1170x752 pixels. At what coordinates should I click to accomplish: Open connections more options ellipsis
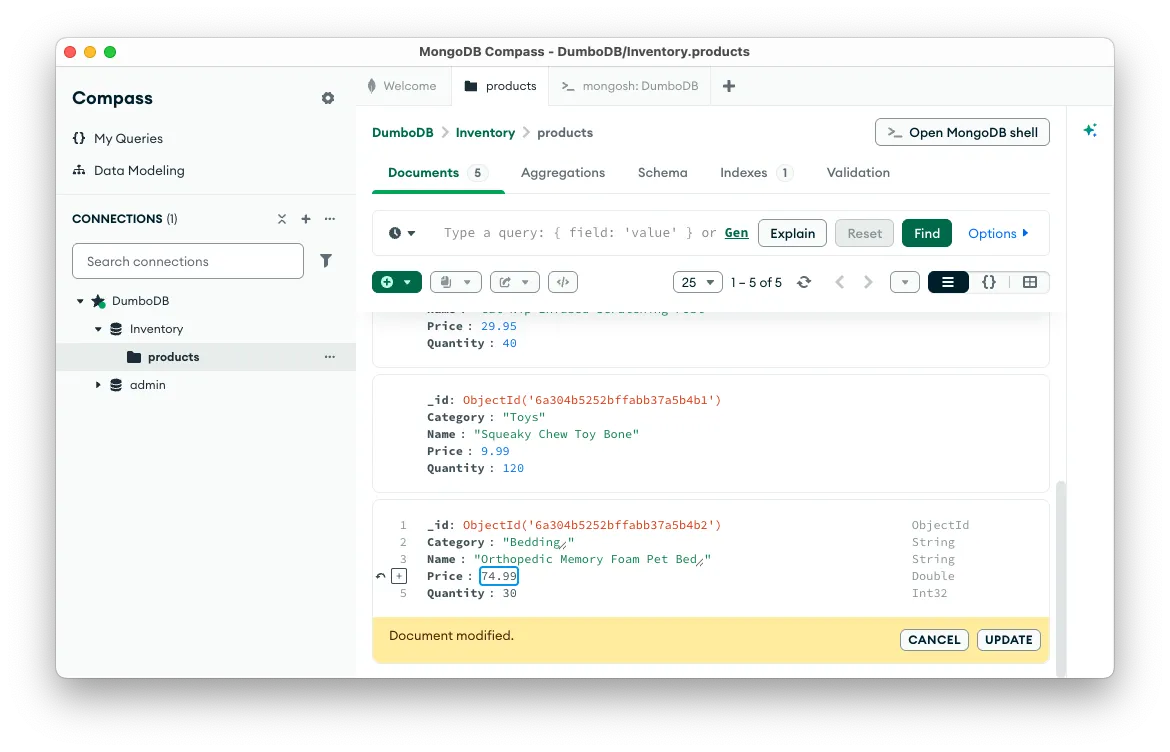[x=330, y=219]
